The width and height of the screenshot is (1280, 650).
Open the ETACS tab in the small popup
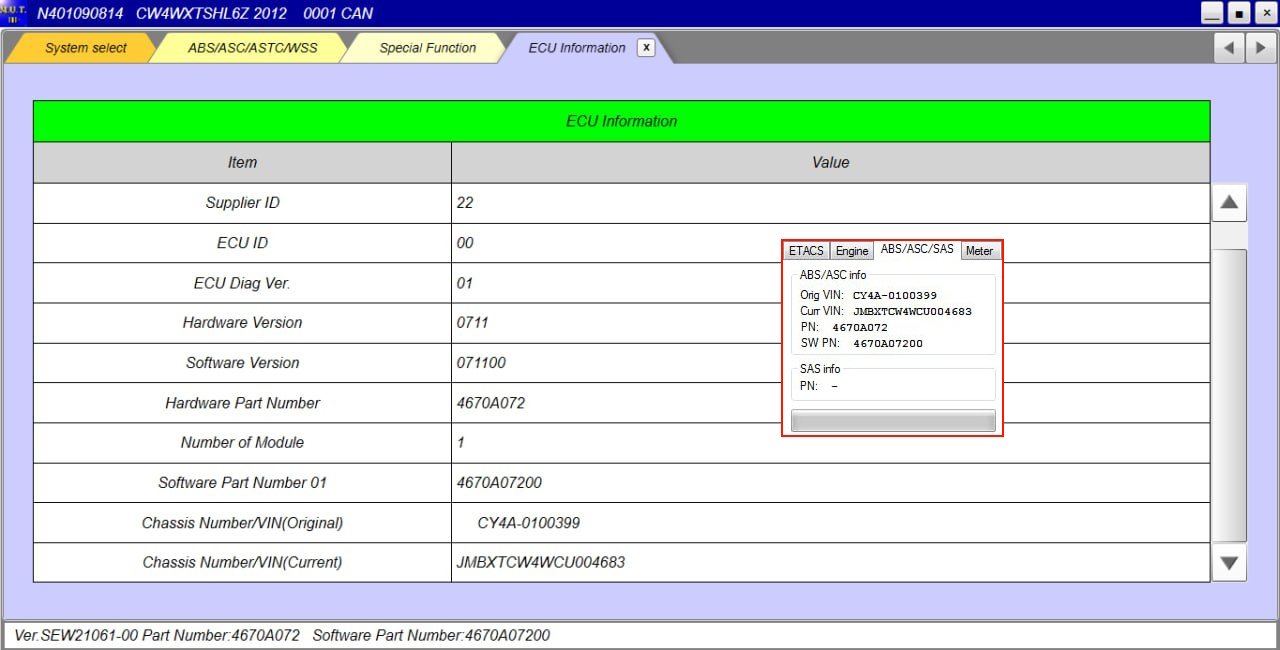807,251
